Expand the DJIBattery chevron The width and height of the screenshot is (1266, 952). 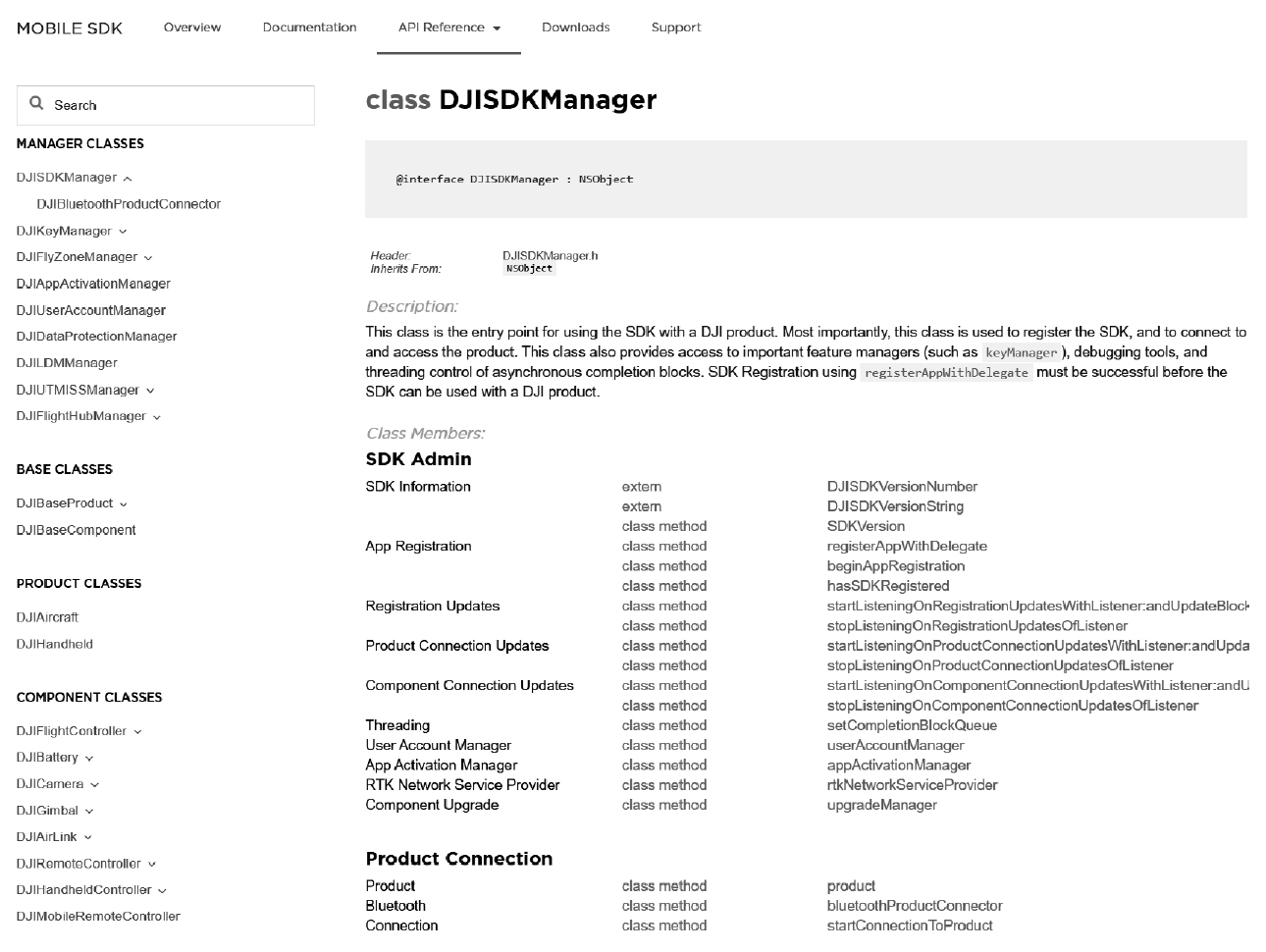click(89, 759)
